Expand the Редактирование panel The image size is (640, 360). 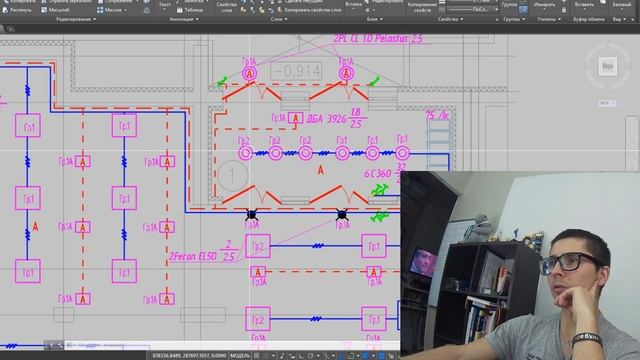[76, 19]
